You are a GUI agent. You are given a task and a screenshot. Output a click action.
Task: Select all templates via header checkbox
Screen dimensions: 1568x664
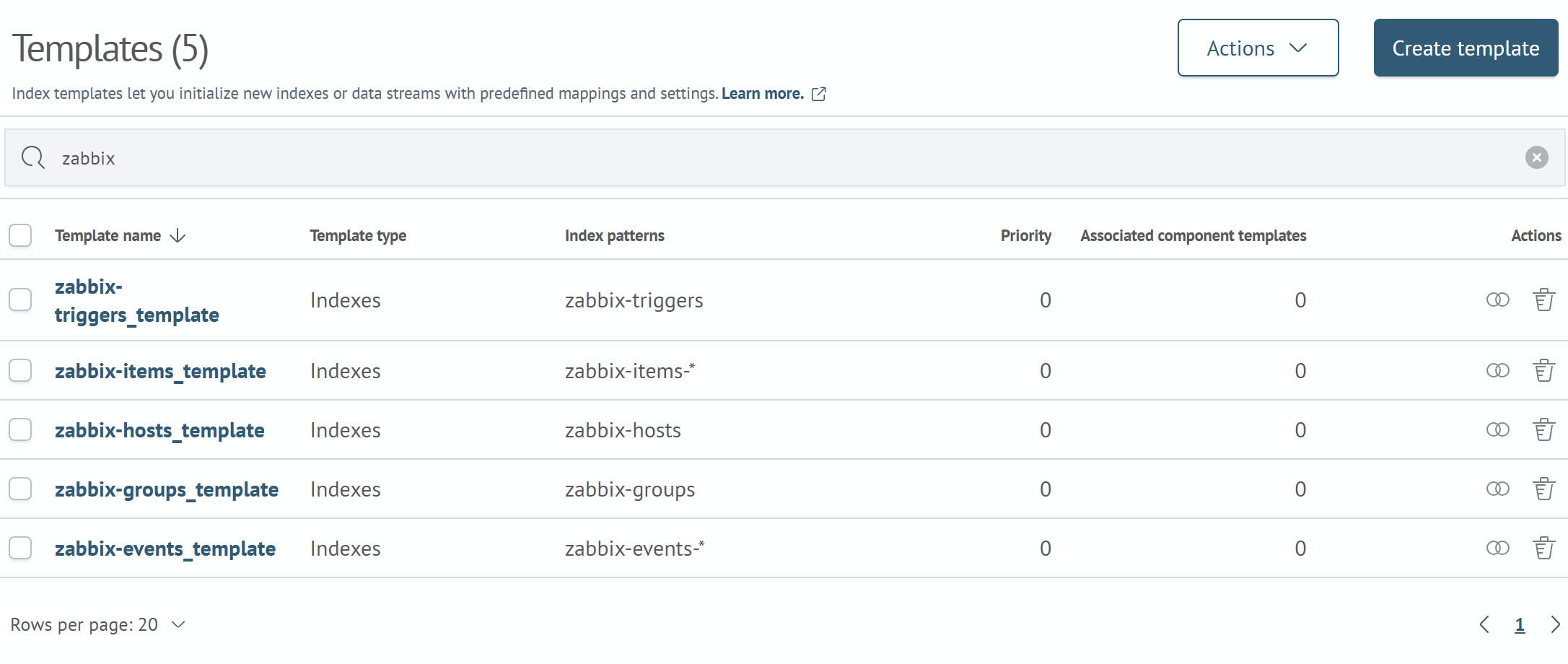point(20,235)
